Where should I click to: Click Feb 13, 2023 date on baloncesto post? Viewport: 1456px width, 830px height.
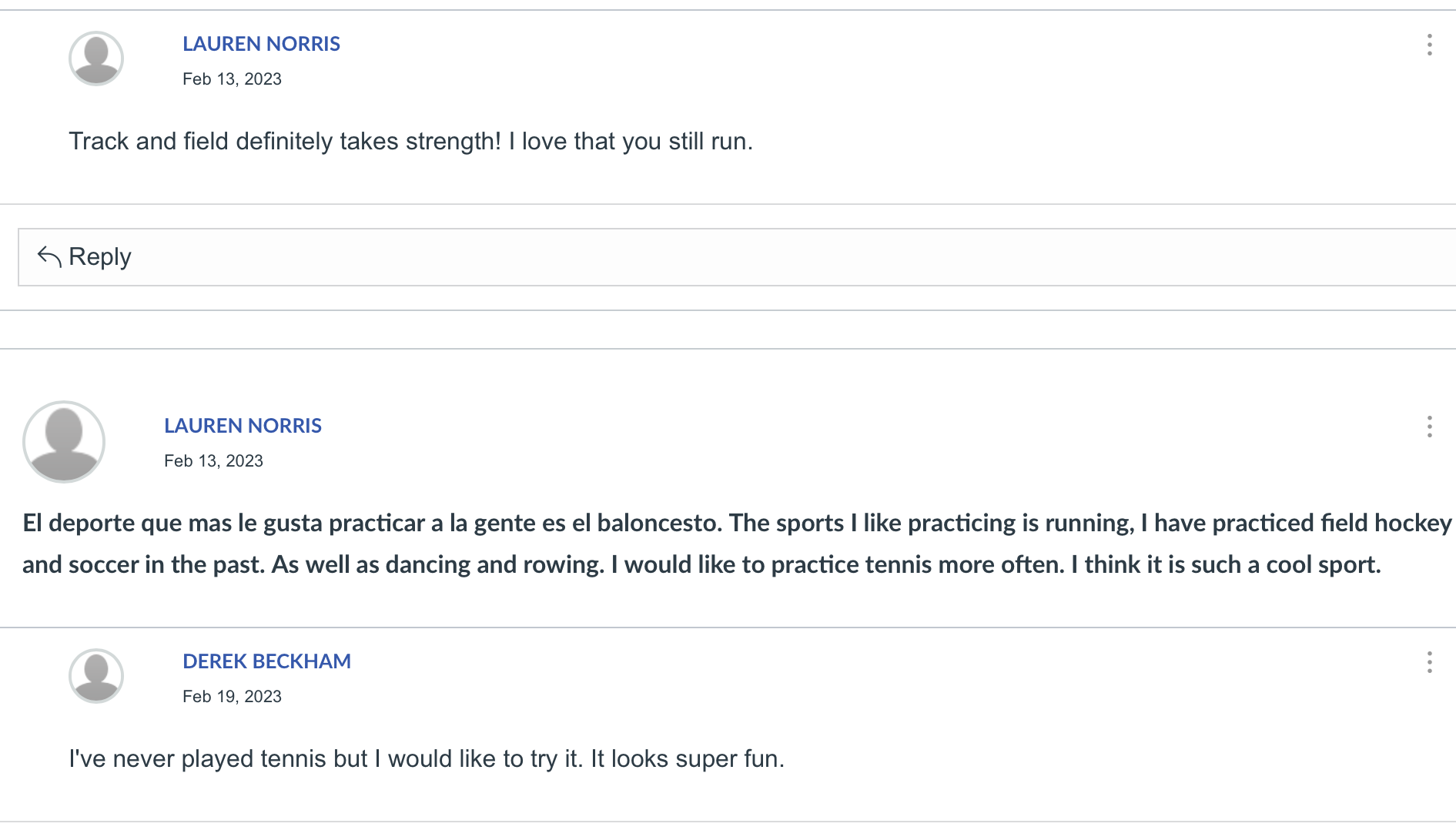coord(213,461)
